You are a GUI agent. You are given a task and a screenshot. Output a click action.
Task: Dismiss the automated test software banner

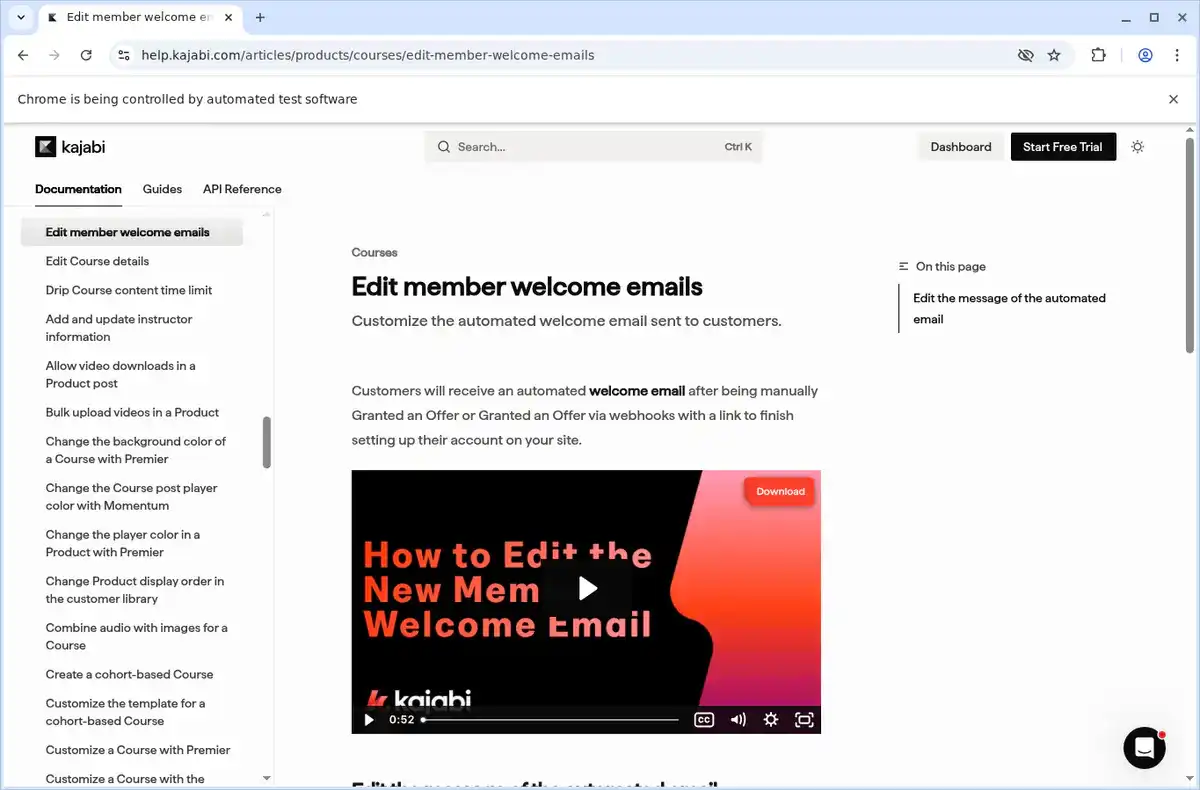(1173, 99)
